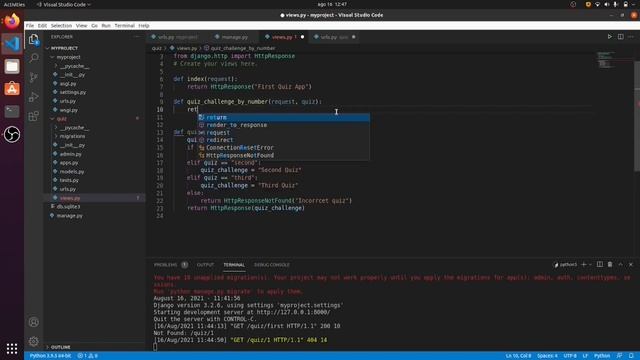The width and height of the screenshot is (640, 360).
Task: Open Files from the Ubuntu dock
Action: pos(12,66)
